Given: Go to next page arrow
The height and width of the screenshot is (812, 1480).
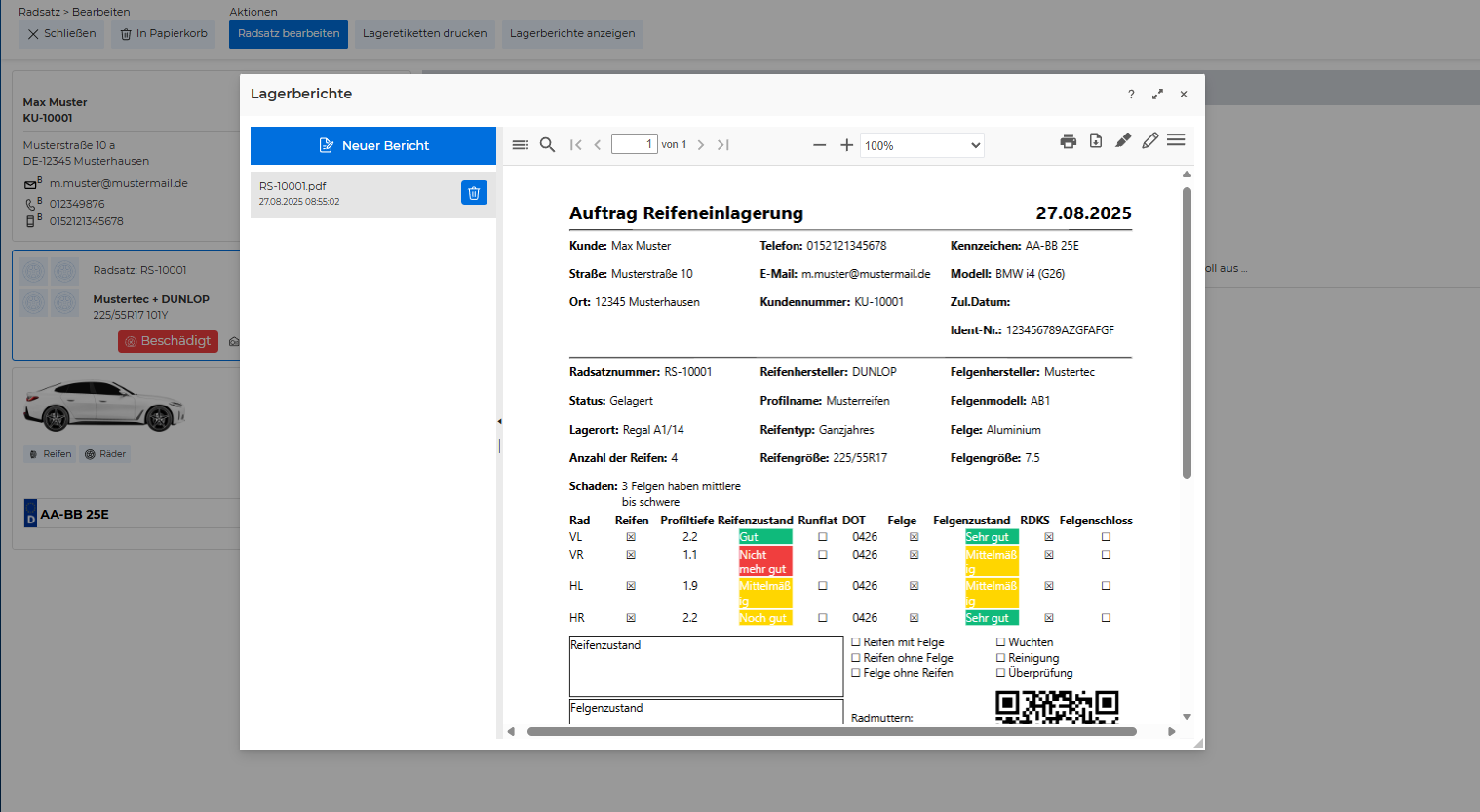Looking at the screenshot, I should click(701, 145).
